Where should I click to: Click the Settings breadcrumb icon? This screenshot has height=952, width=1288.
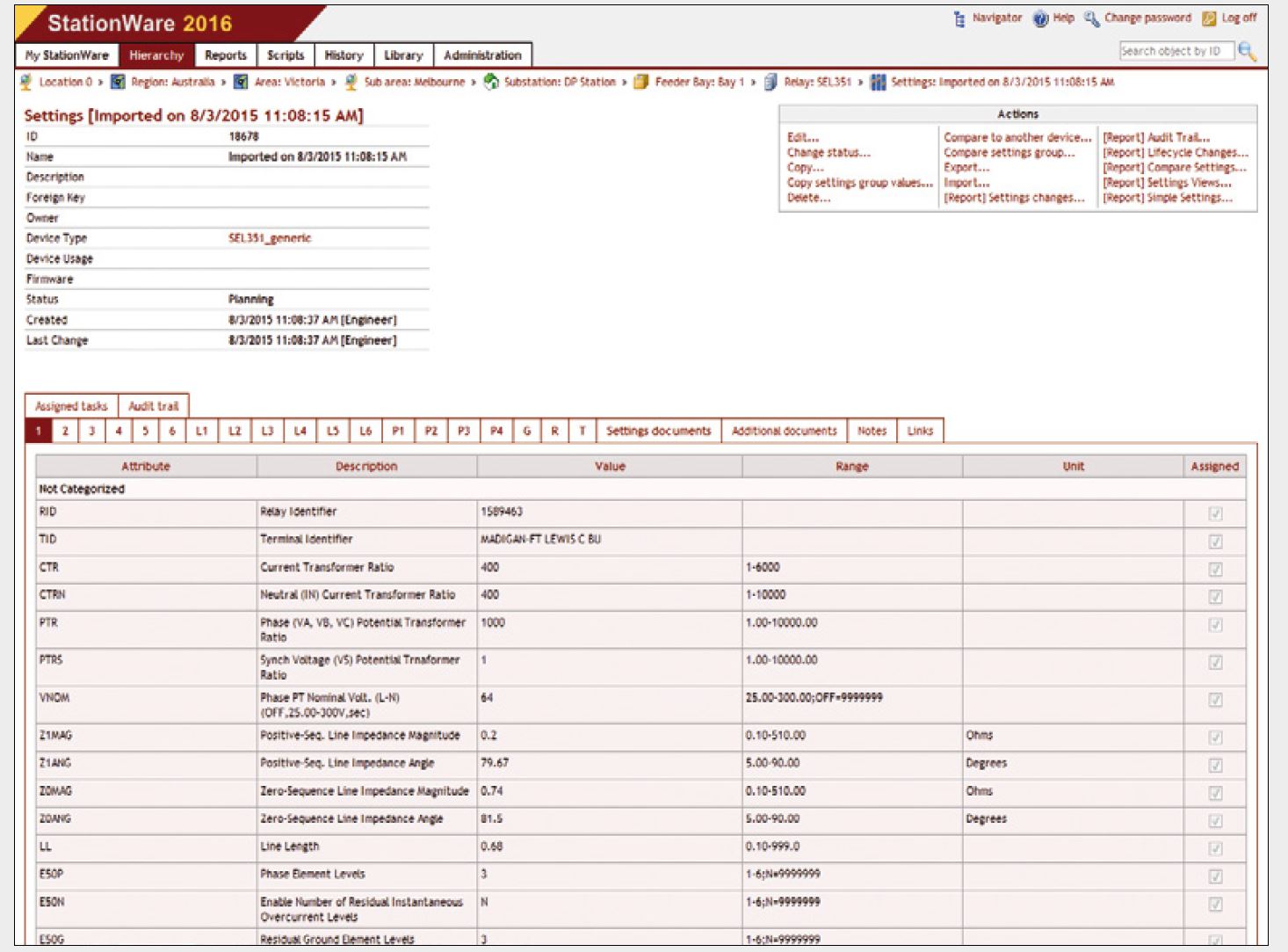coord(878,82)
